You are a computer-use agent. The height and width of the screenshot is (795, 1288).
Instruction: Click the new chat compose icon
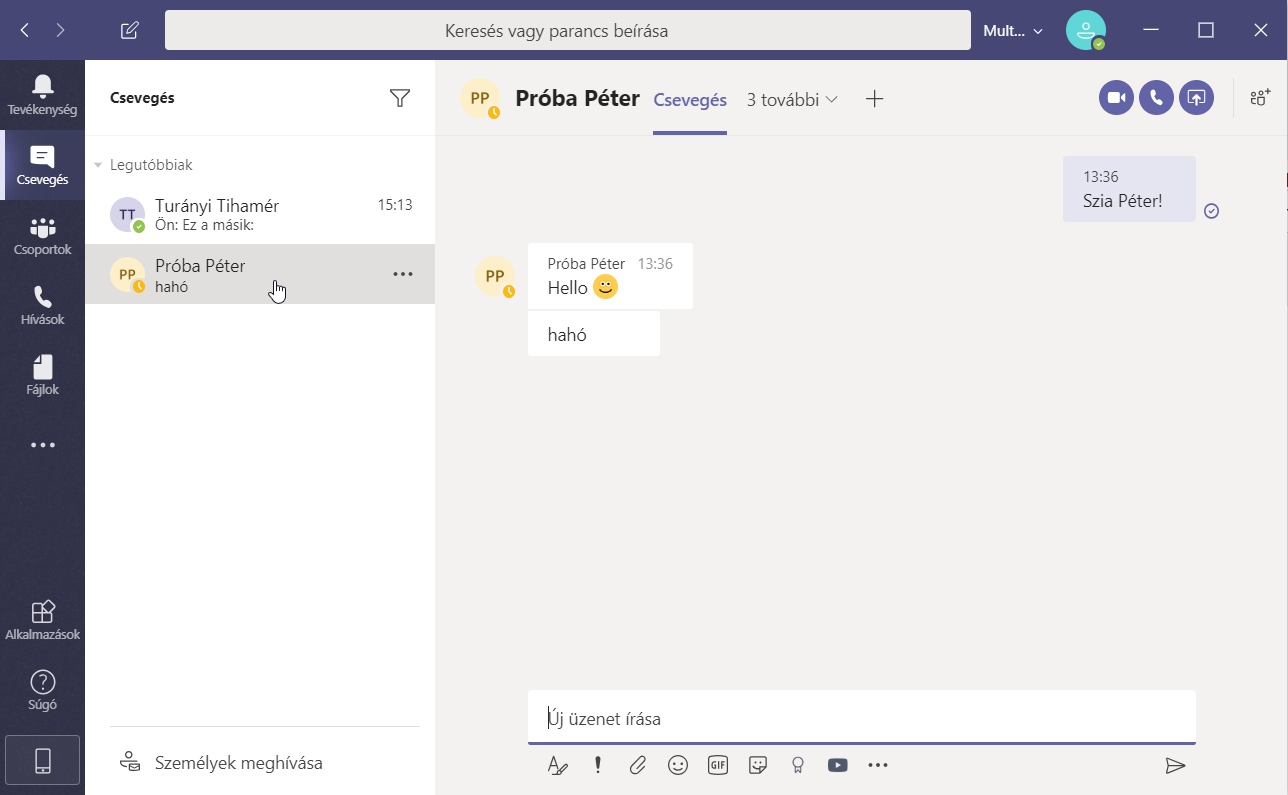point(129,30)
